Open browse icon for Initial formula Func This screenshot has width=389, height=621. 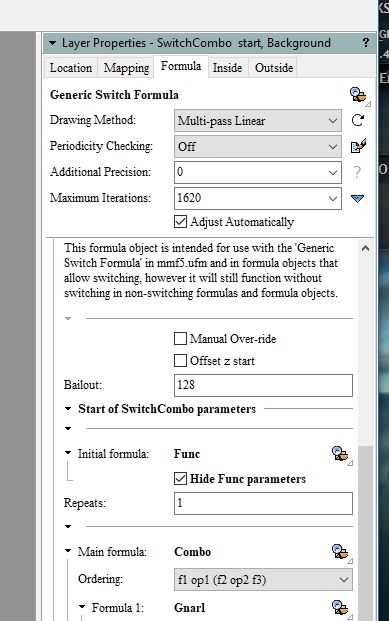pos(340,454)
